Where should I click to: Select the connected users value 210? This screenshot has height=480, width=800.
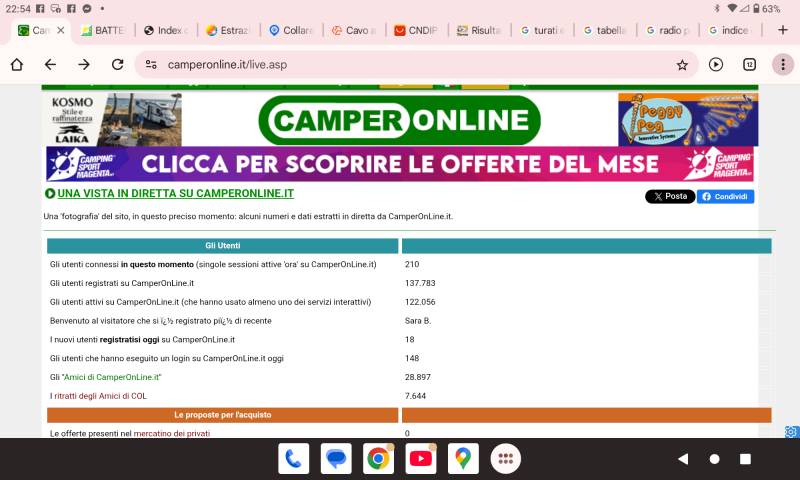click(x=412, y=264)
